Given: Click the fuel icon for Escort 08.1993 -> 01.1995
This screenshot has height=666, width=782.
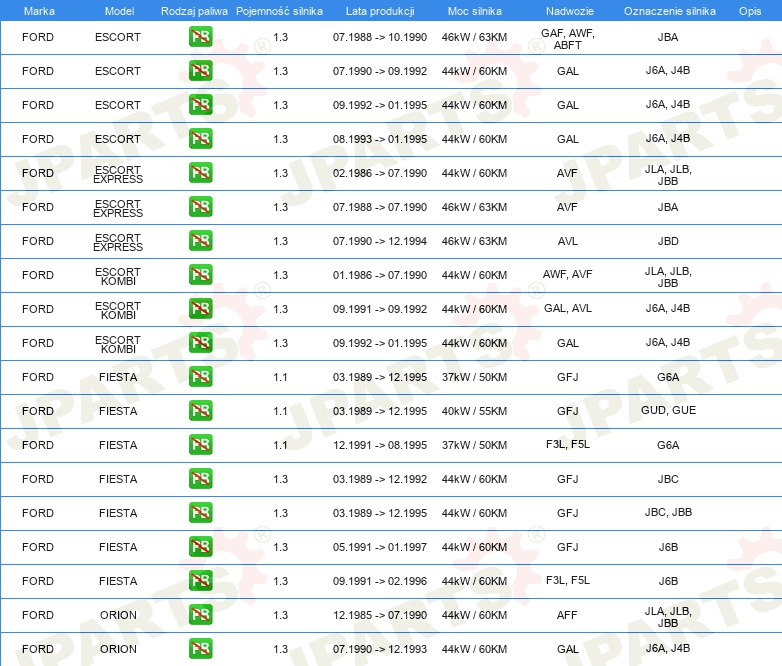Looking at the screenshot, I should point(200,139).
